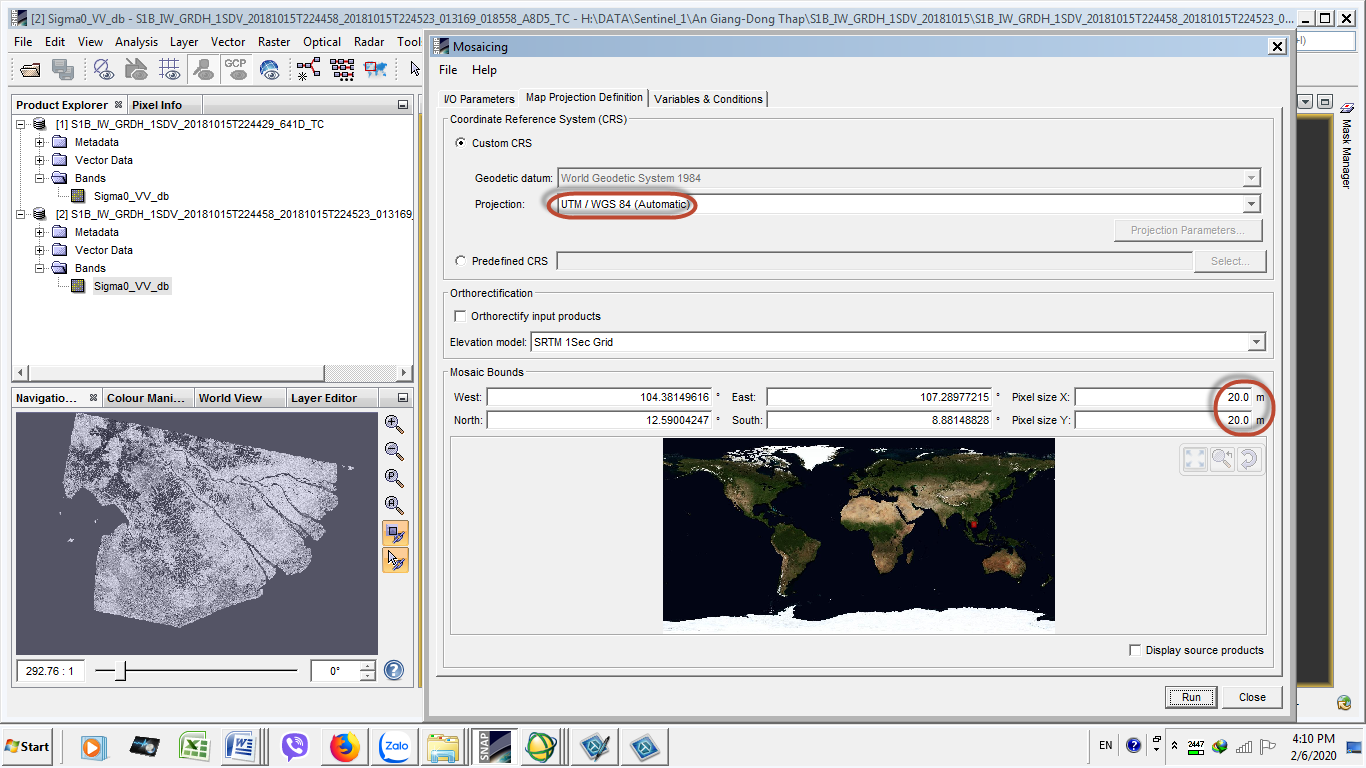Minimize the Product Explorer panel group
The height and width of the screenshot is (768, 1366).
pos(403,105)
